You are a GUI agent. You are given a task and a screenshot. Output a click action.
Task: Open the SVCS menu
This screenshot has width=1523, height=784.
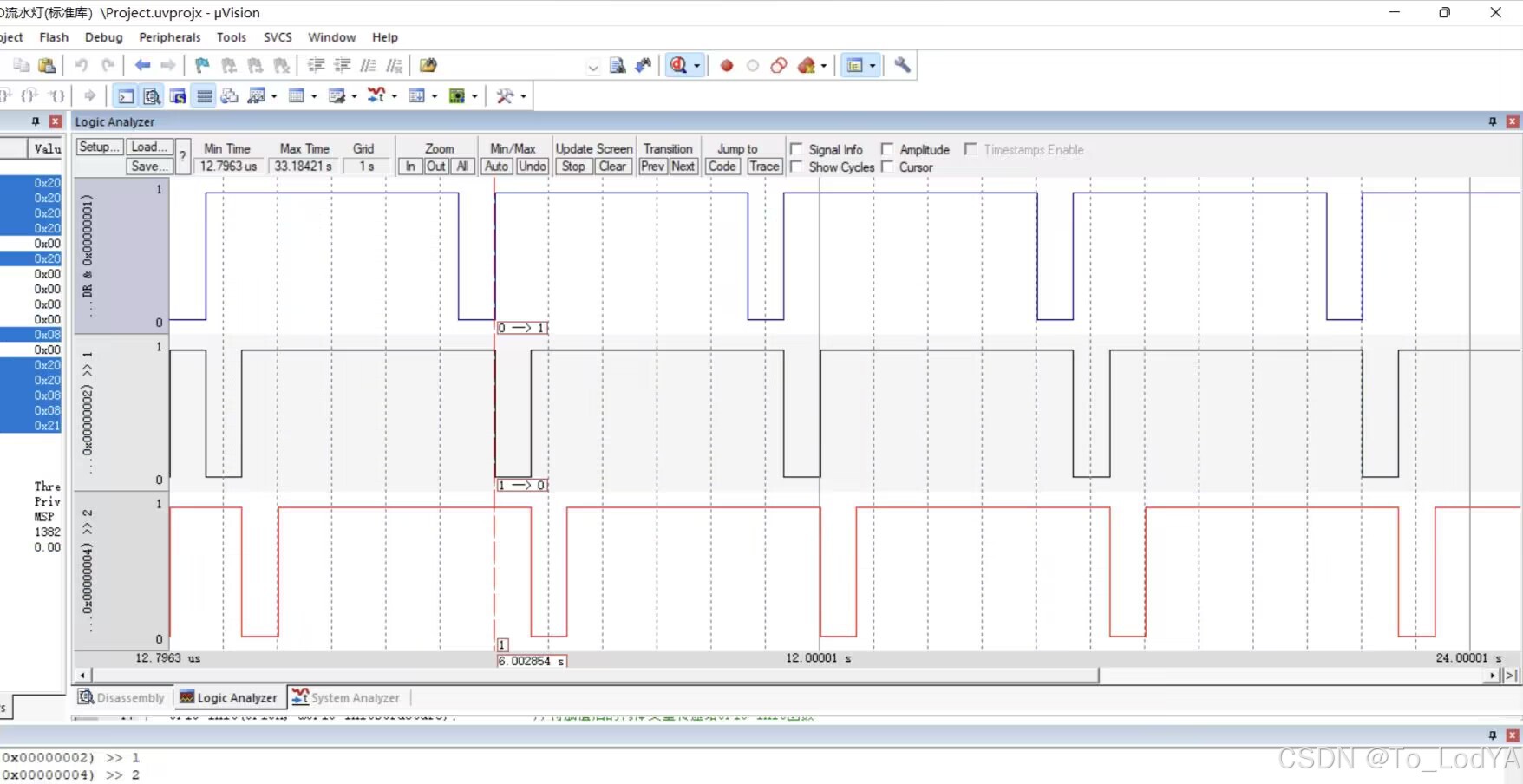click(278, 37)
